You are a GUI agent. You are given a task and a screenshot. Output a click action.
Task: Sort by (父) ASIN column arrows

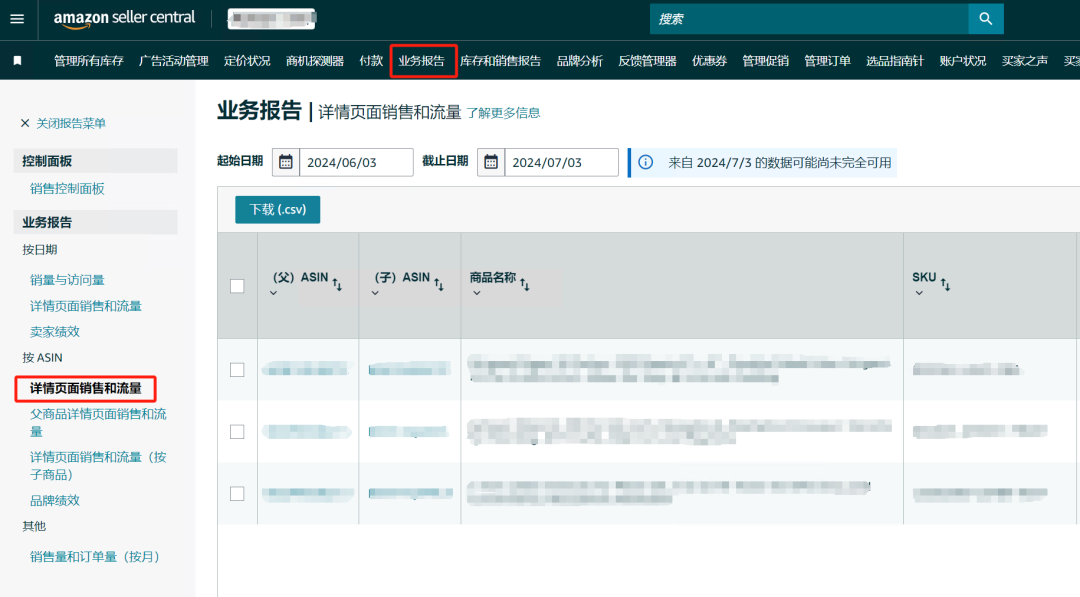pyautogui.click(x=337, y=285)
